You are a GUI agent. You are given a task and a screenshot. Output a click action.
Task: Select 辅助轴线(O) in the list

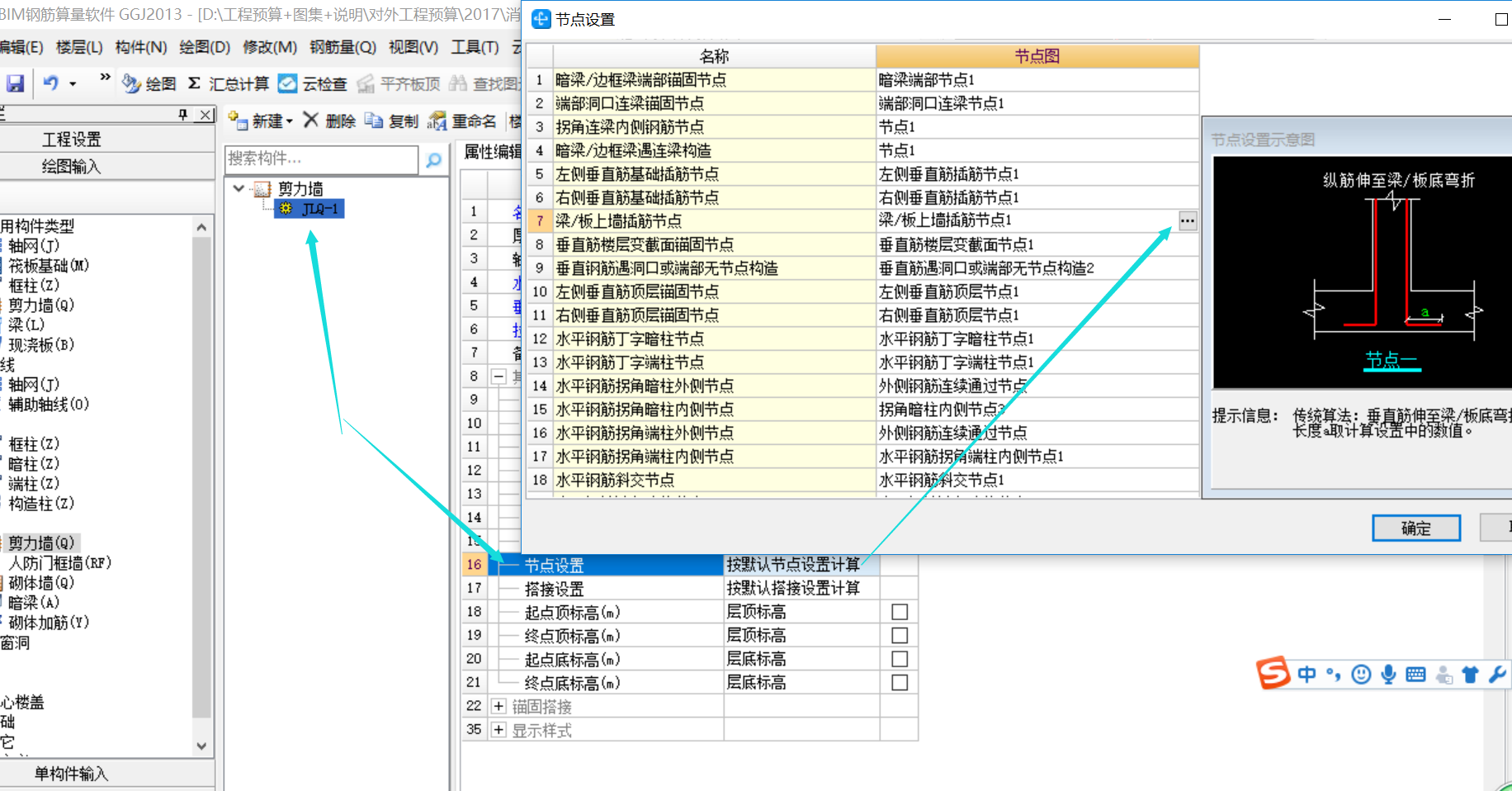49,405
